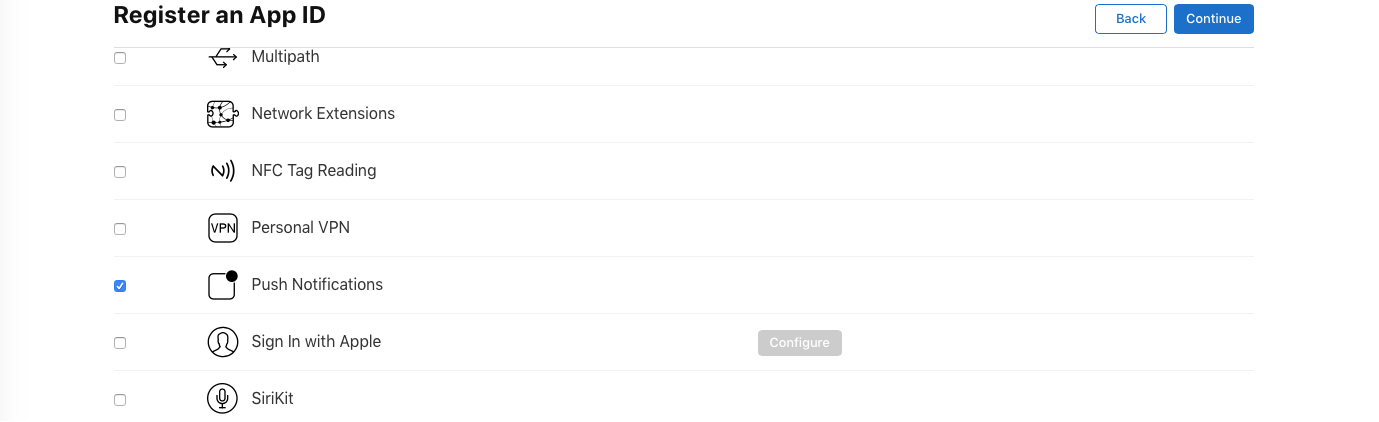Click the Sign In with Apple person icon
Screen dimensions: 1379x422
point(222,342)
